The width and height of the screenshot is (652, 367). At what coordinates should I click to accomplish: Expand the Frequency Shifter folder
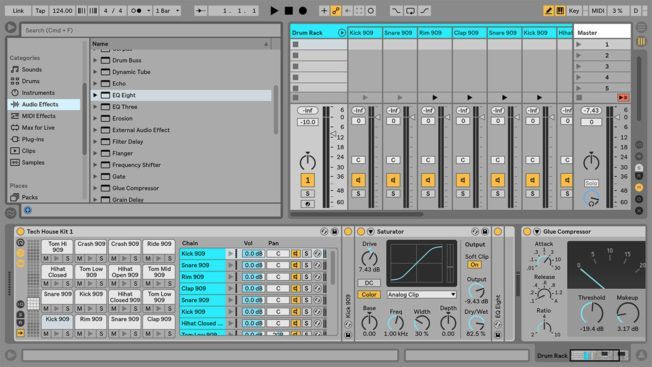tap(95, 165)
